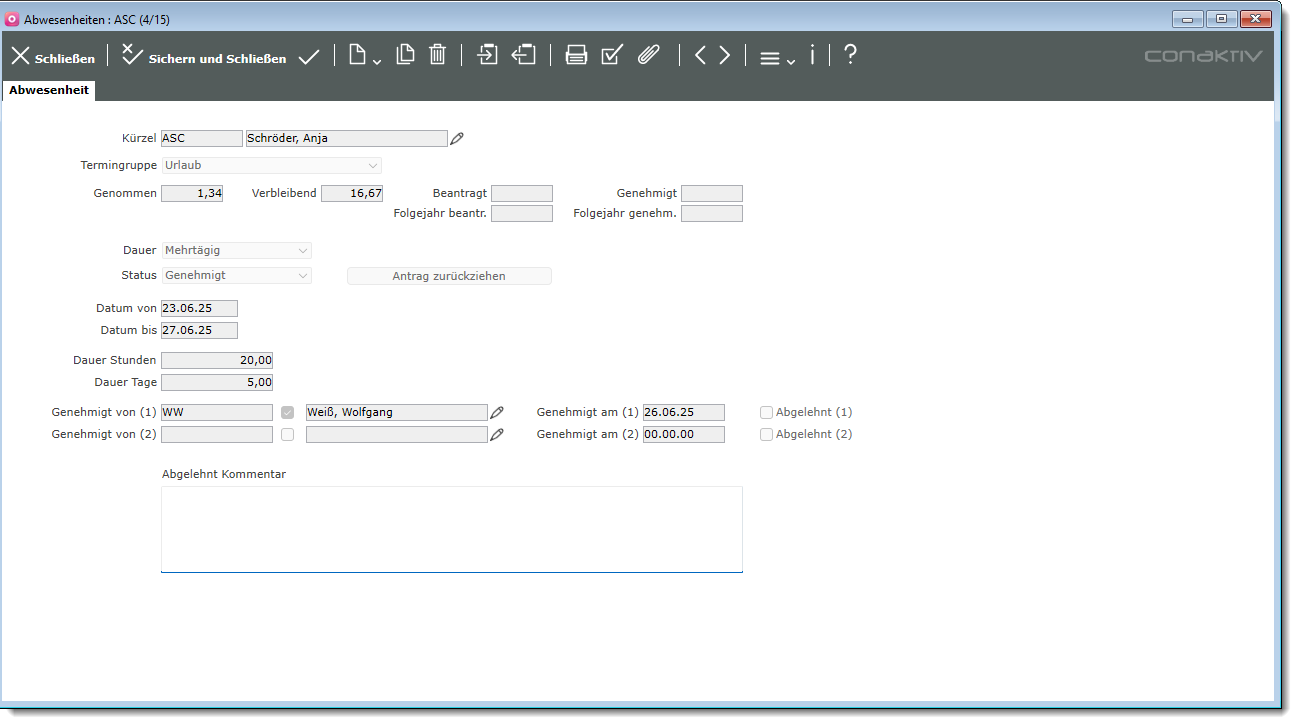
Task: Click the trash delete icon in toolbar
Action: click(x=437, y=55)
